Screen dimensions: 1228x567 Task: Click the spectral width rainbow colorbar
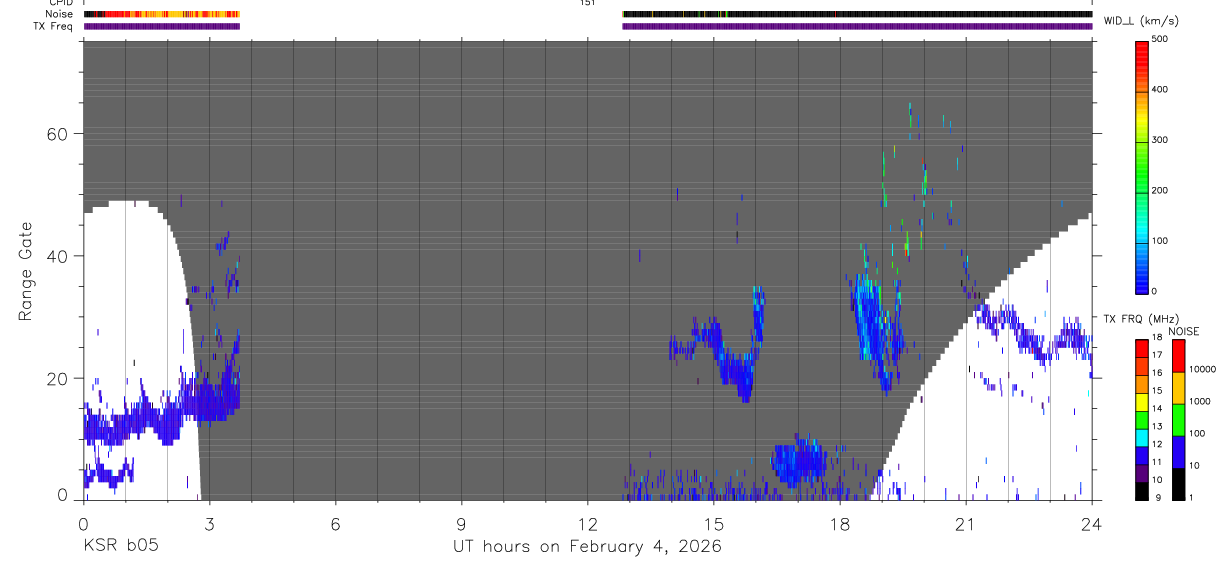1142,166
